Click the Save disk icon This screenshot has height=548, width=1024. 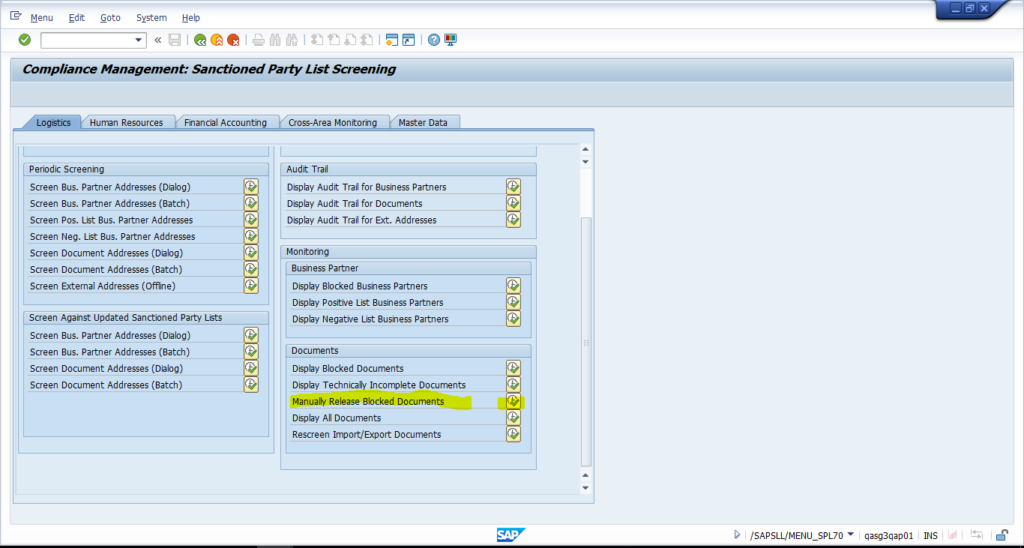[x=174, y=40]
